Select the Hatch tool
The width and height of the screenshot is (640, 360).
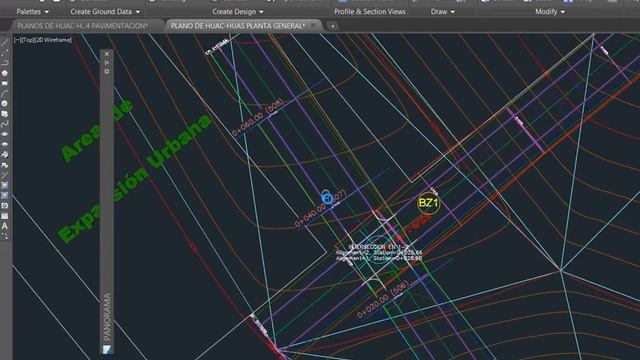click(x=4, y=185)
